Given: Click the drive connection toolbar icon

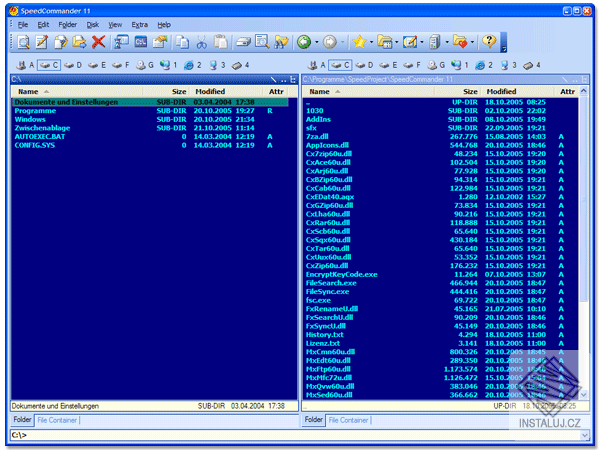Looking at the screenshot, I should 243,42.
